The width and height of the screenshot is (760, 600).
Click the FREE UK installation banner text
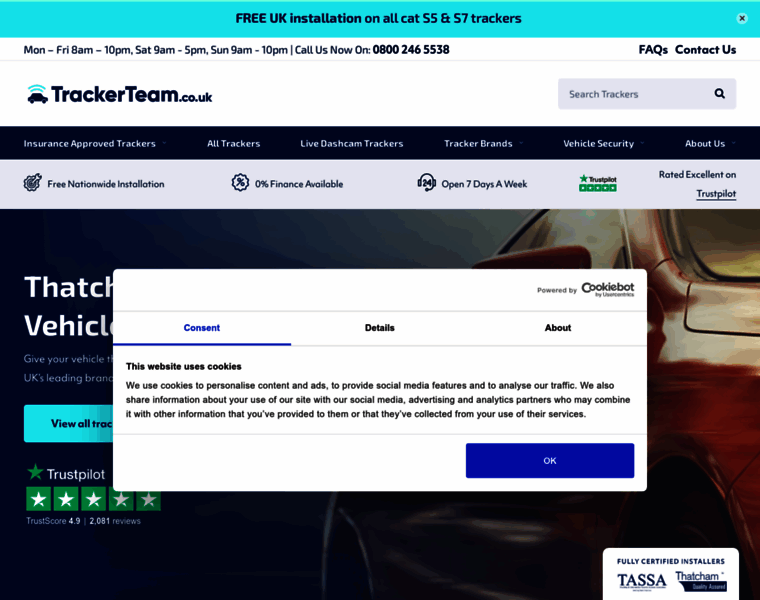pyautogui.click(x=379, y=18)
